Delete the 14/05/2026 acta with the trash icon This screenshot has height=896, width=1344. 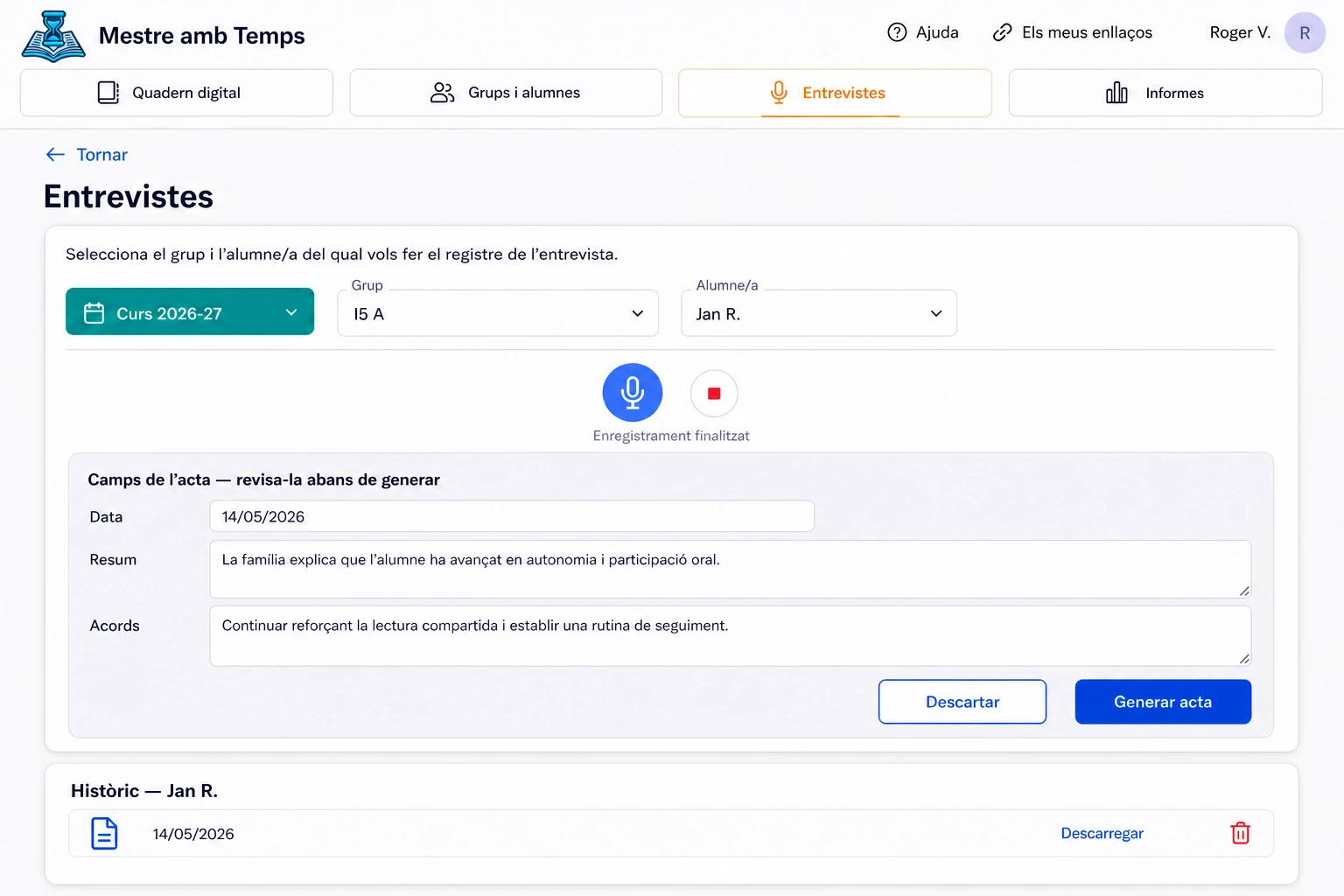[1241, 833]
